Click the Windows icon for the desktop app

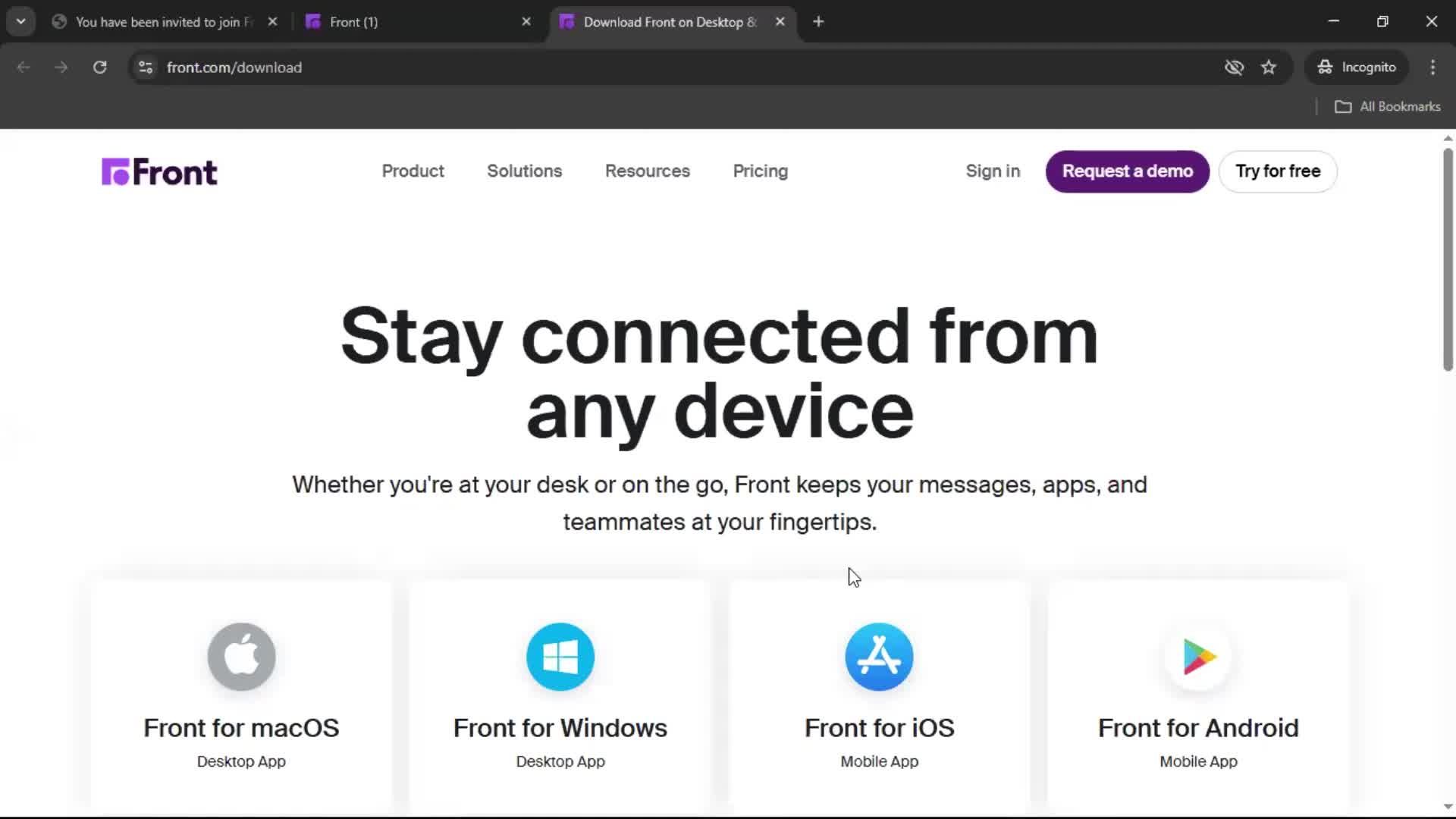[x=560, y=656]
